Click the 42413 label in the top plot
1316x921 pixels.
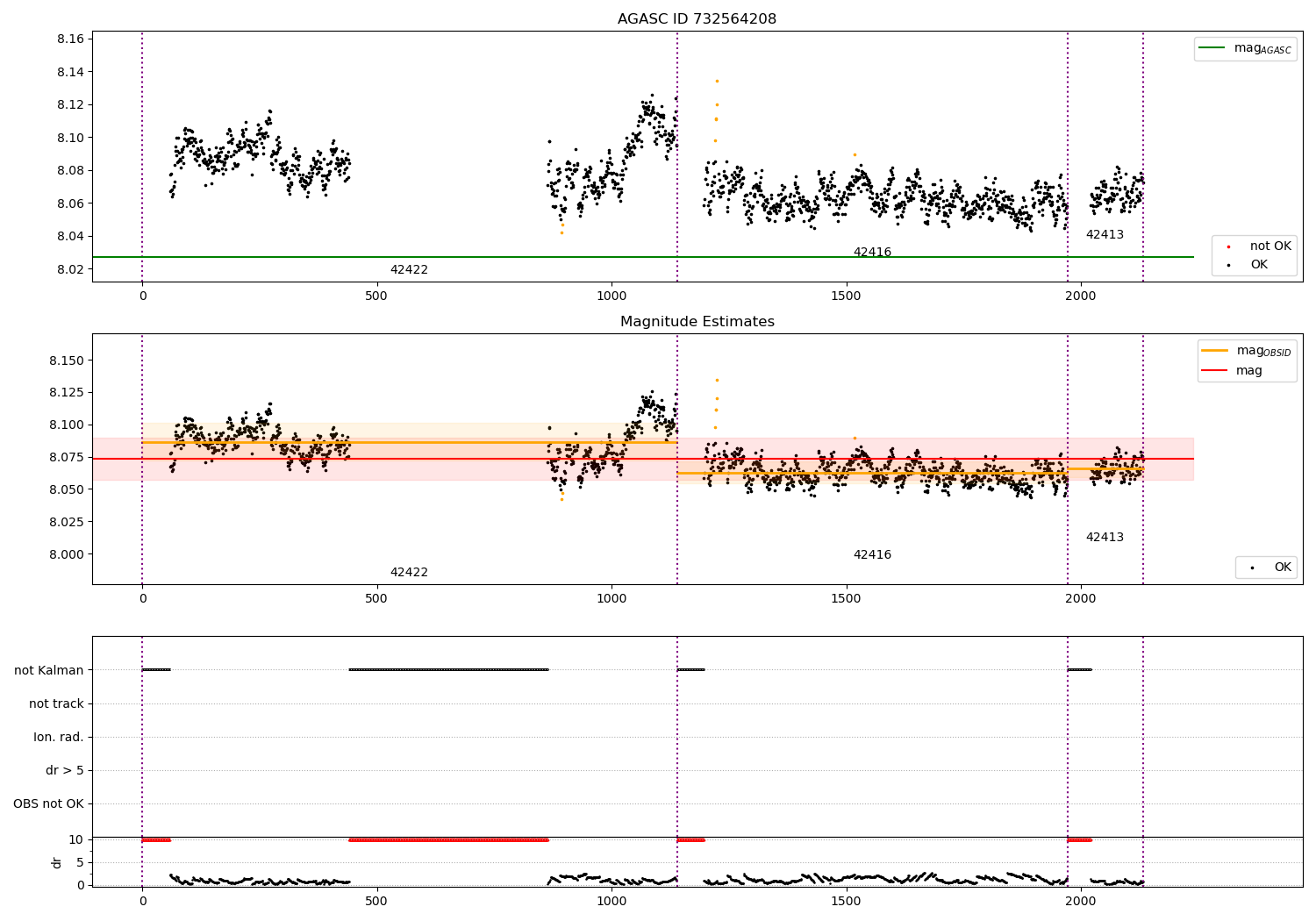point(1105,234)
